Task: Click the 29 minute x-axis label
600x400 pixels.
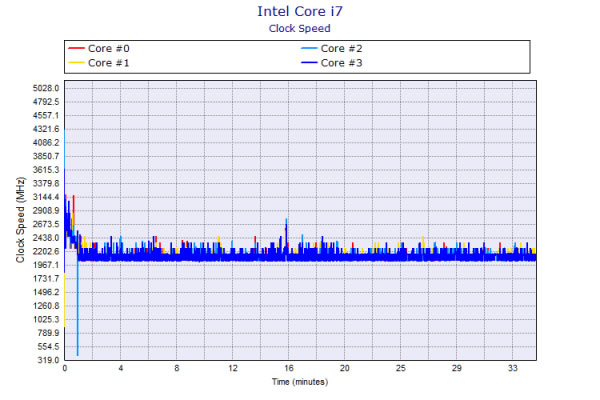Action: click(x=456, y=368)
